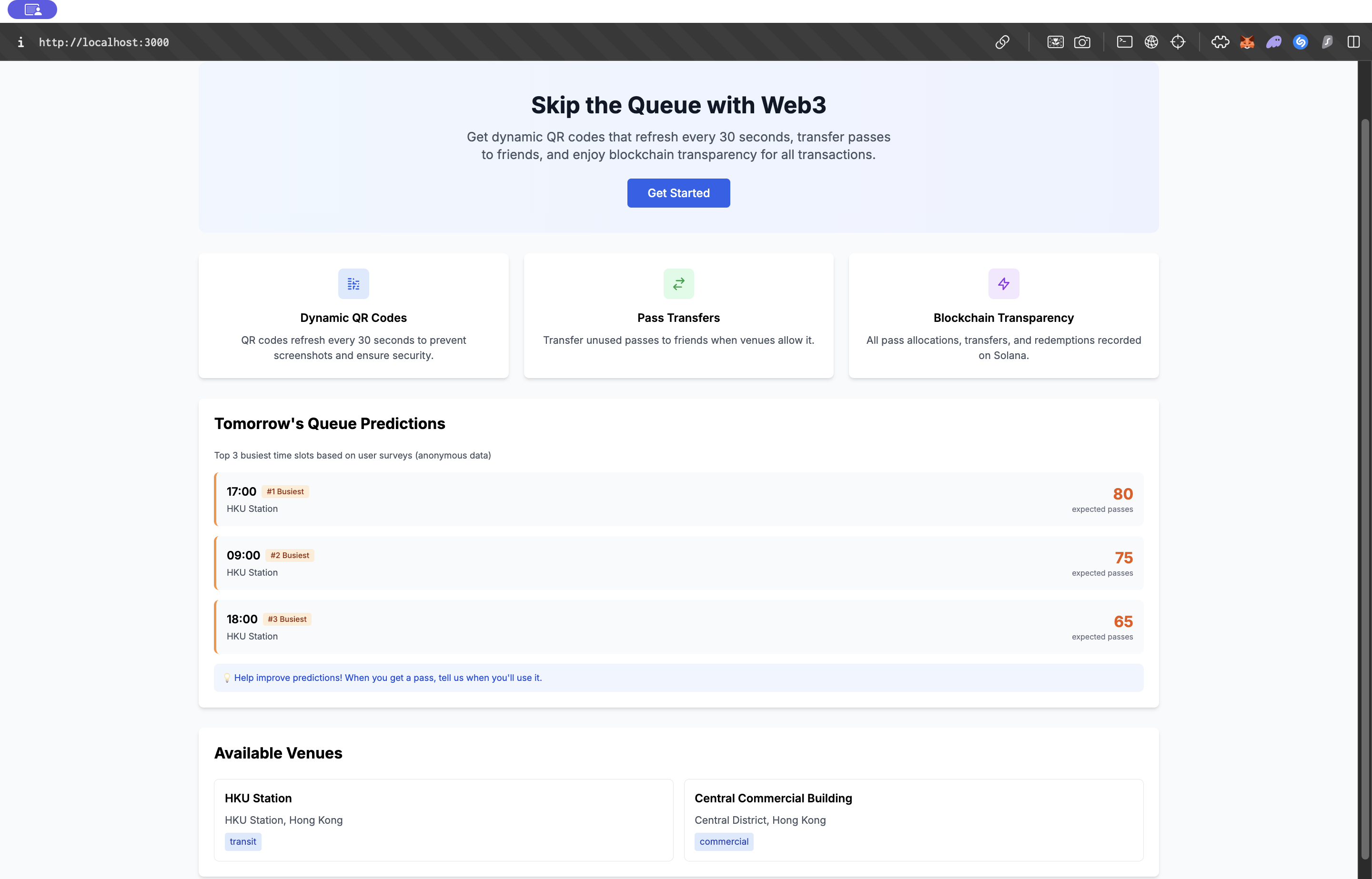1372x879 pixels.
Task: Click the HKU Station venue card
Action: click(x=443, y=819)
